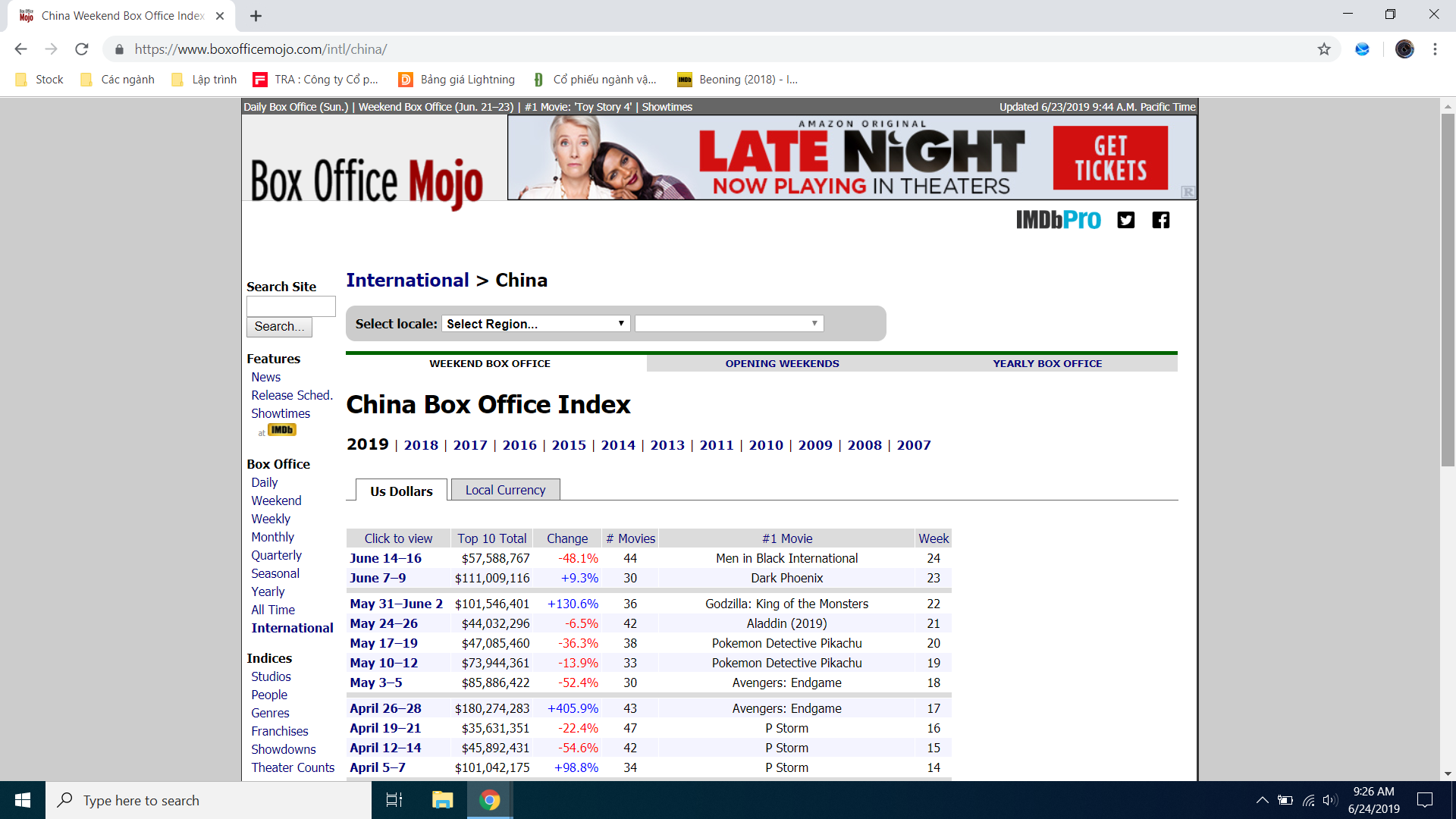Image resolution: width=1456 pixels, height=819 pixels.
Task: Open the Daily box office sidebar link
Action: (265, 482)
